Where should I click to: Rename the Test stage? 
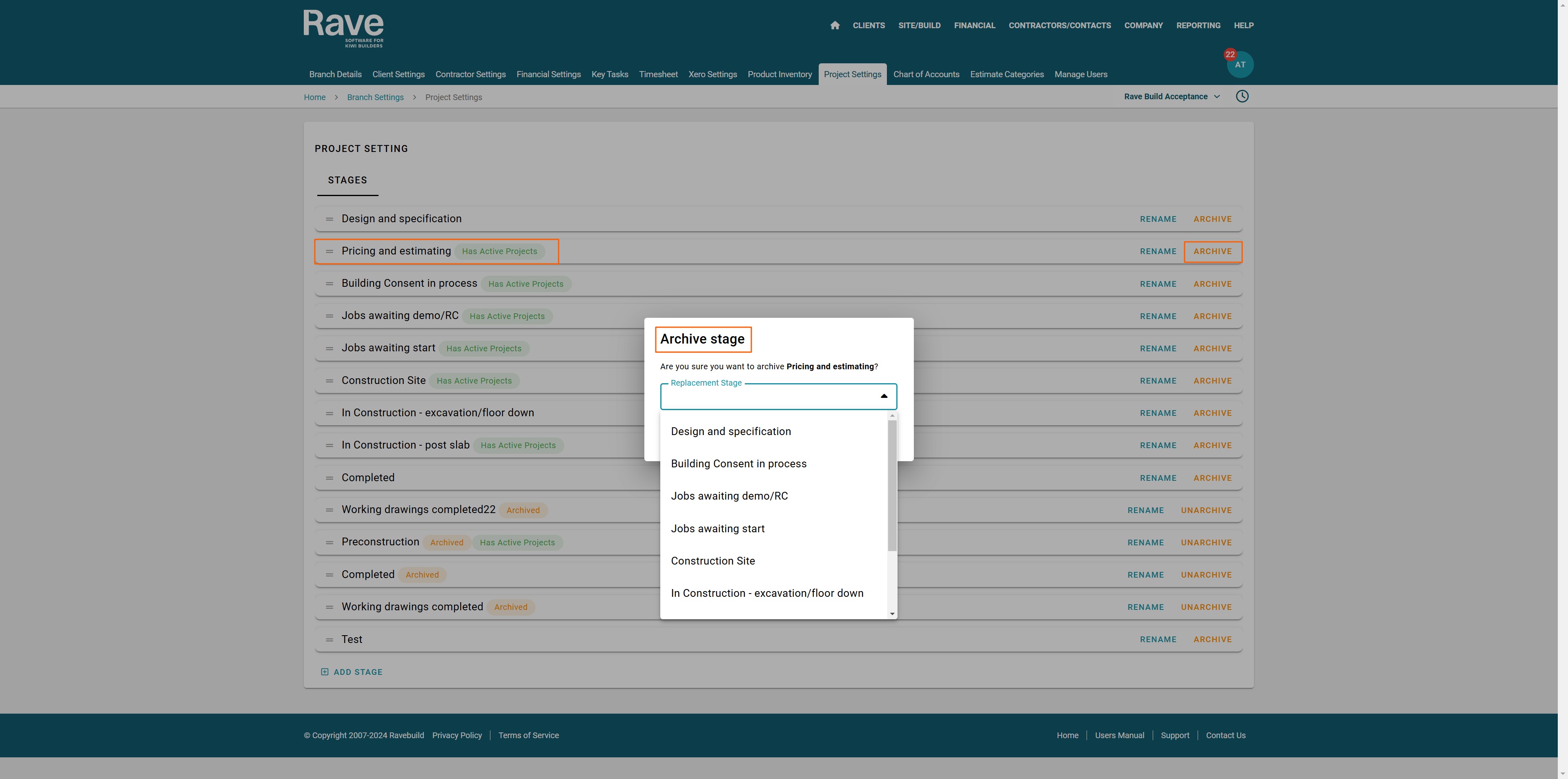(x=1158, y=640)
